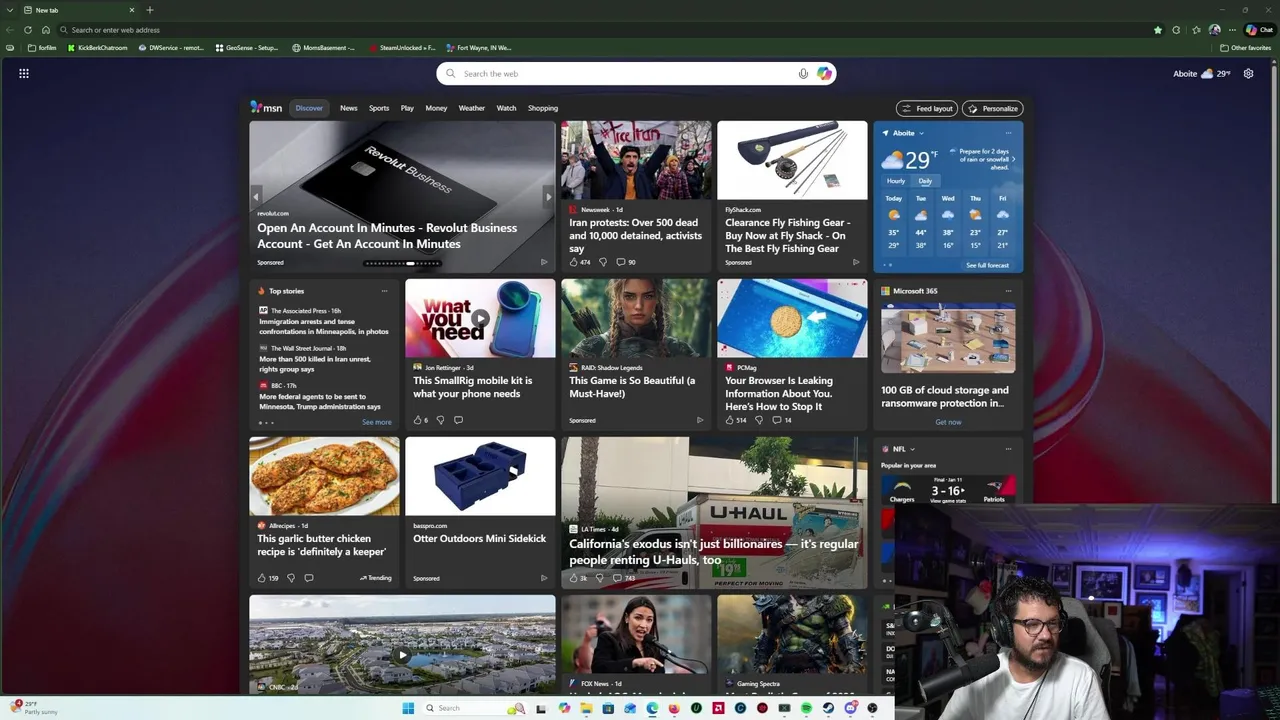Click the microphone voice search icon
This screenshot has width=1280, height=720.
803,73
